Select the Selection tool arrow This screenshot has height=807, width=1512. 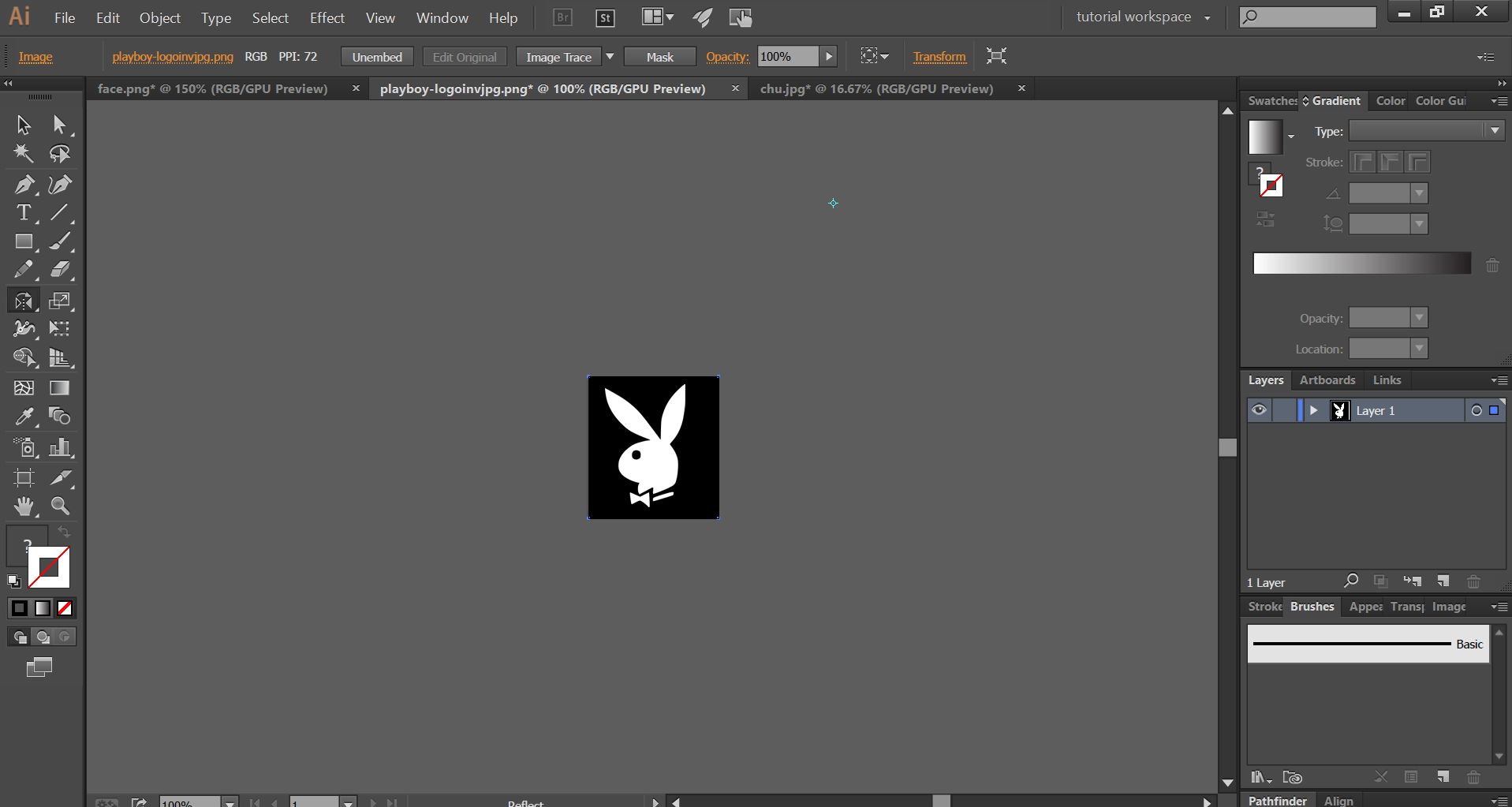coord(24,125)
